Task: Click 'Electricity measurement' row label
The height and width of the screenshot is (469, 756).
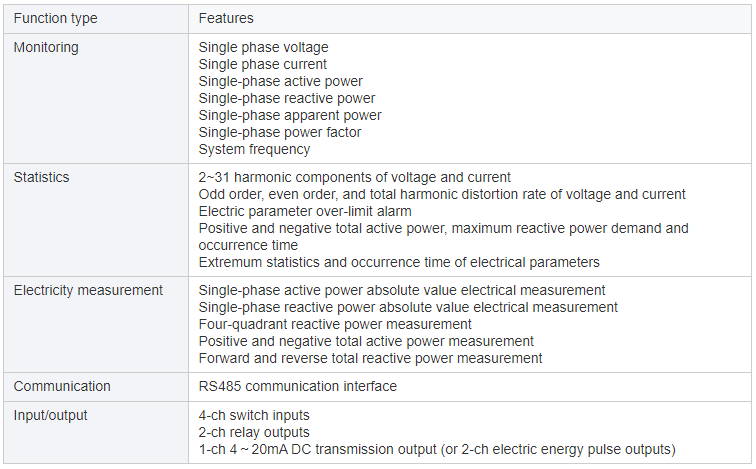Action: point(88,290)
